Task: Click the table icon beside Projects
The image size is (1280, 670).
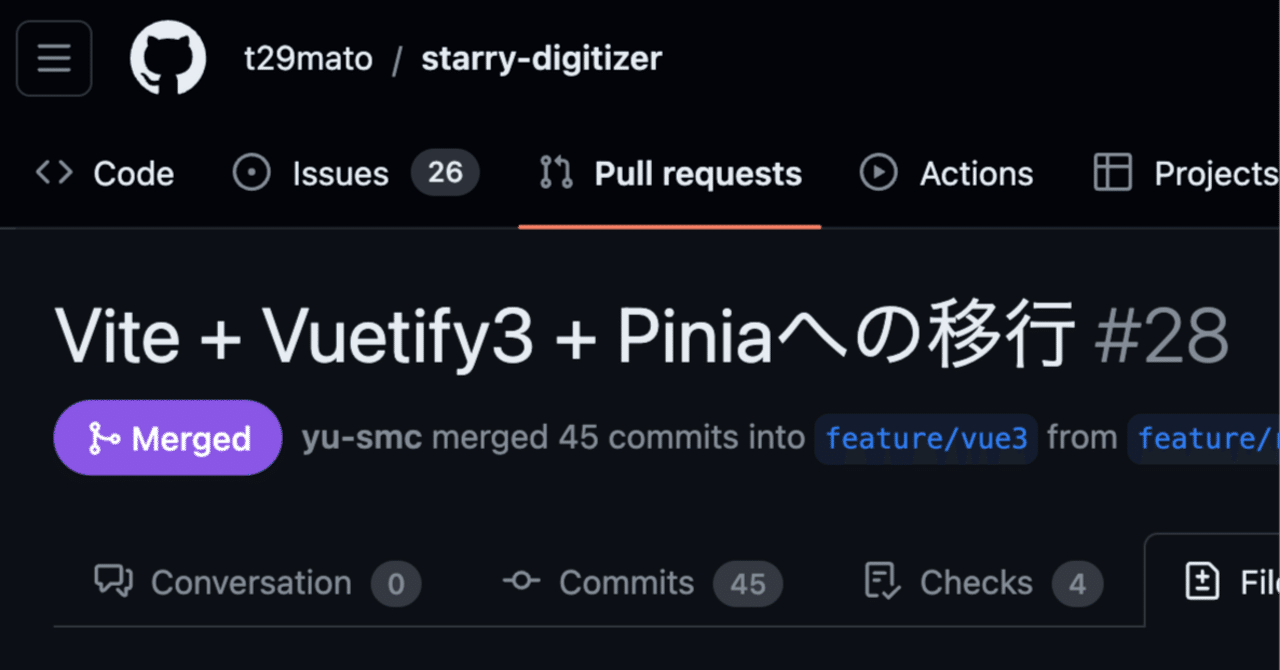Action: coord(1112,173)
